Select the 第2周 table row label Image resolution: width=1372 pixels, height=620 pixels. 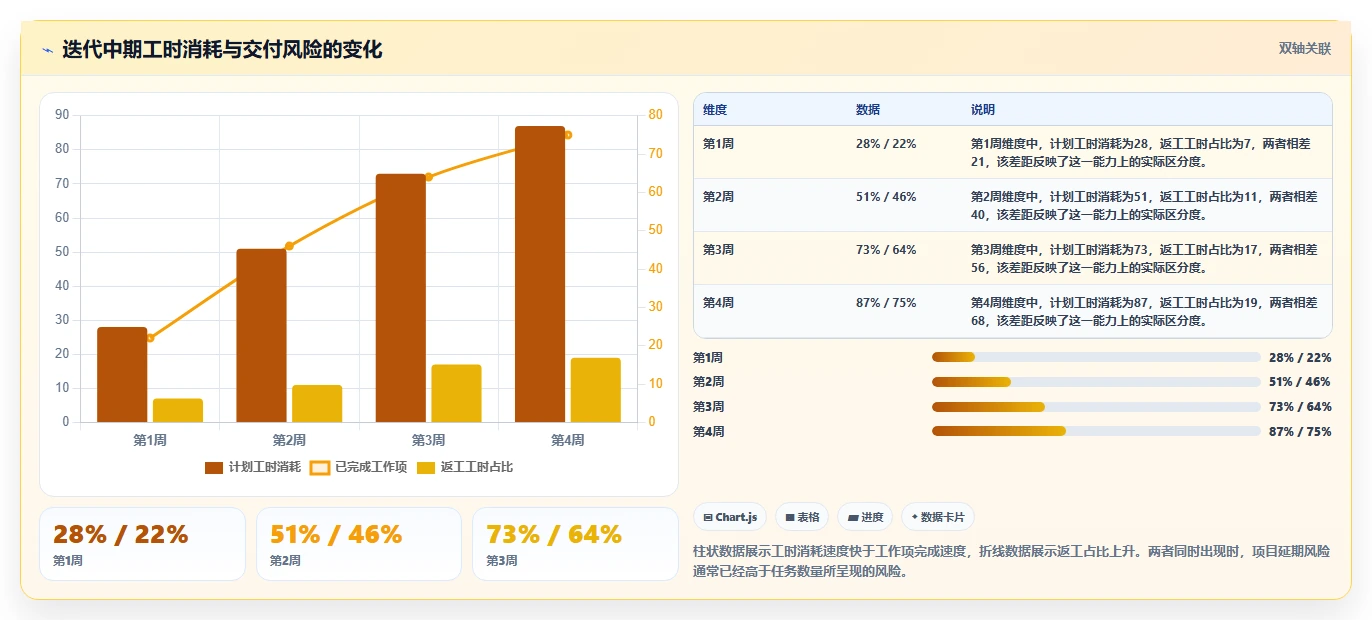point(718,197)
